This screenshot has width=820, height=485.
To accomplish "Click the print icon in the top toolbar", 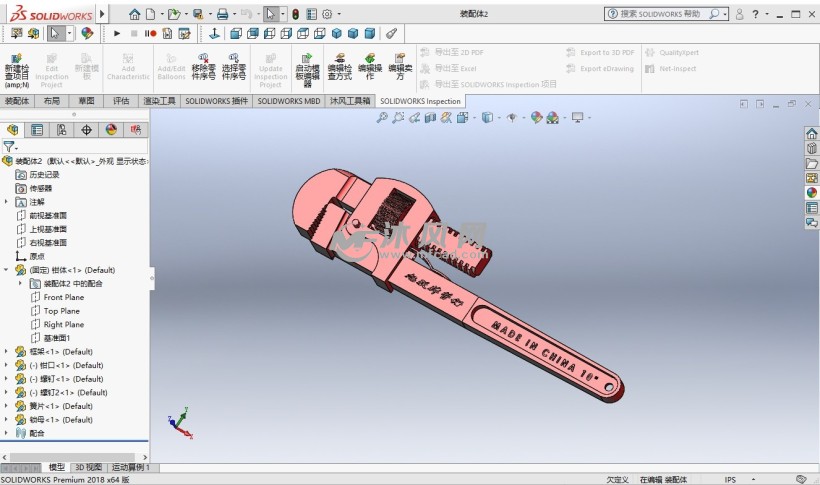I will pyautogui.click(x=222, y=15).
